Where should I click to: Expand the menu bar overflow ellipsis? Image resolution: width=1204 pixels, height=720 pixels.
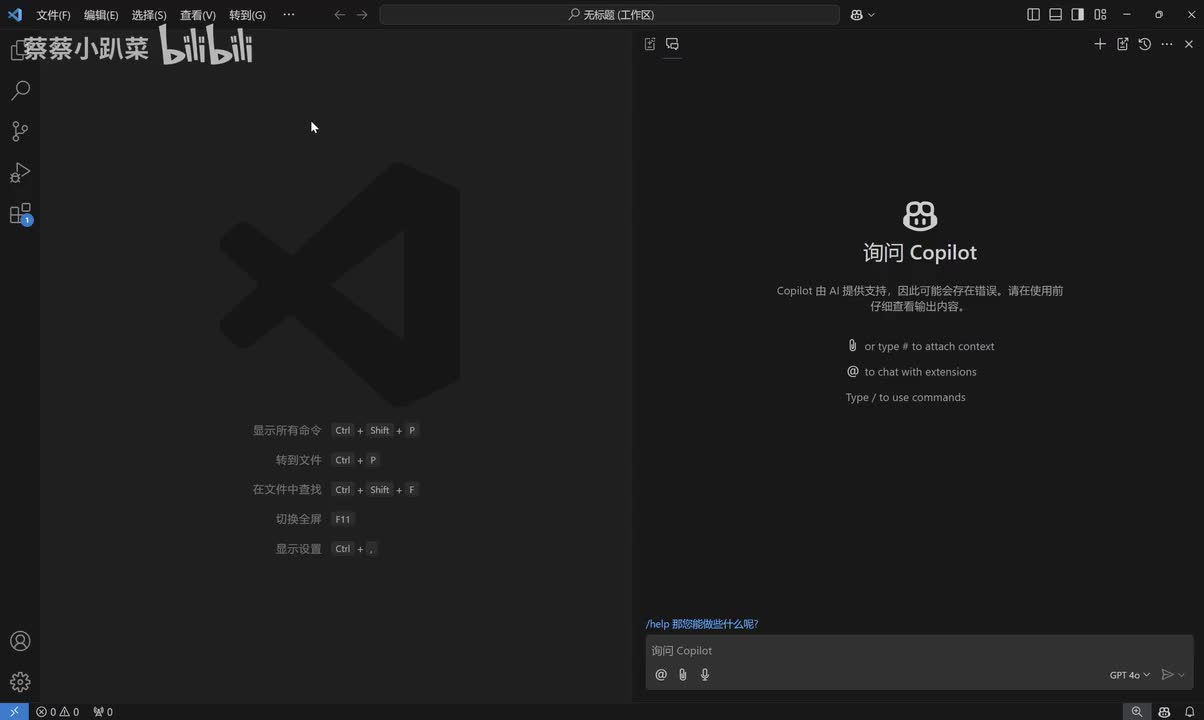(289, 15)
